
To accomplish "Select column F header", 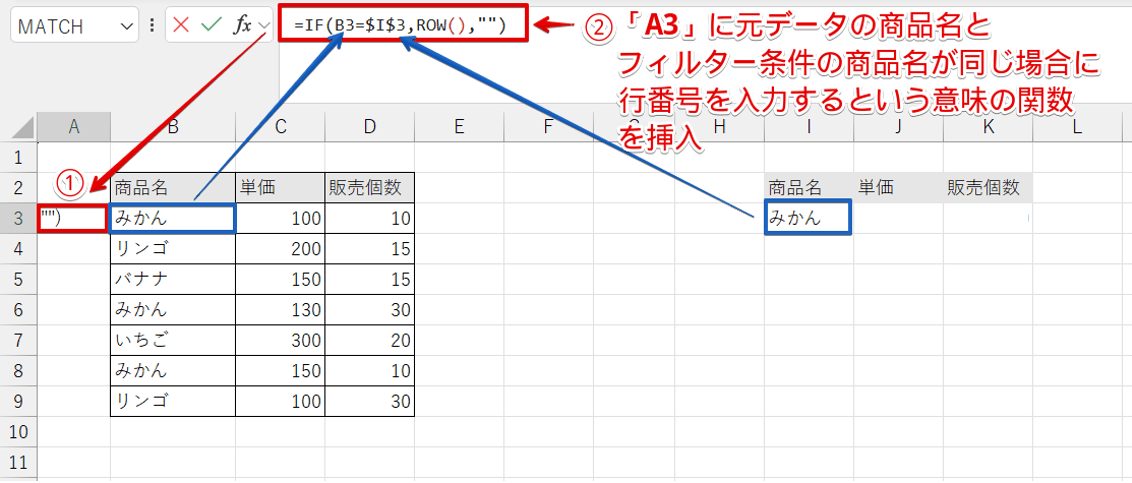I will (549, 127).
